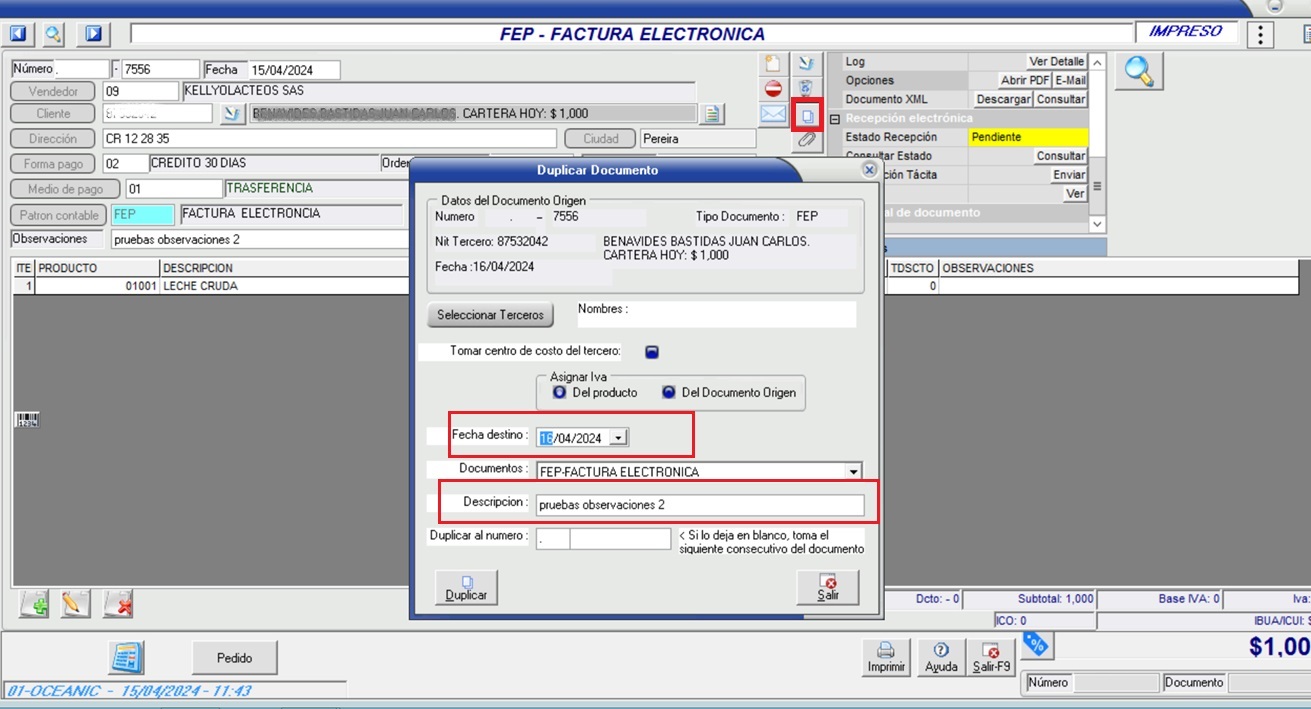Click the Descripcion text field

[698, 505]
